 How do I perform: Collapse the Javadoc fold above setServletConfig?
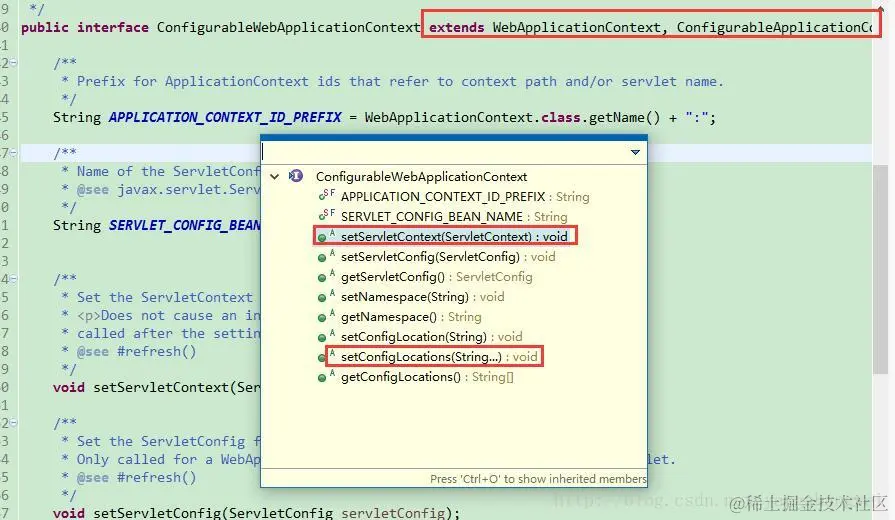13,423
